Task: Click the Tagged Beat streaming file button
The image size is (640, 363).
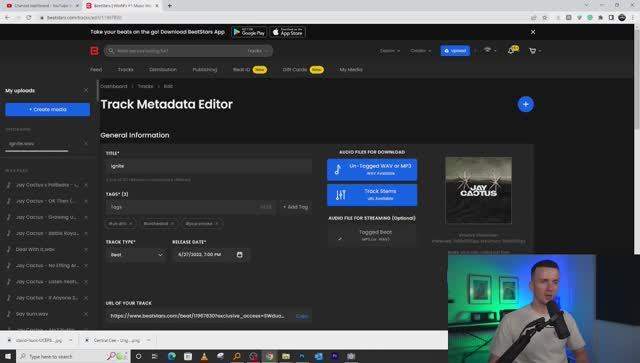Action: pyautogui.click(x=372, y=235)
